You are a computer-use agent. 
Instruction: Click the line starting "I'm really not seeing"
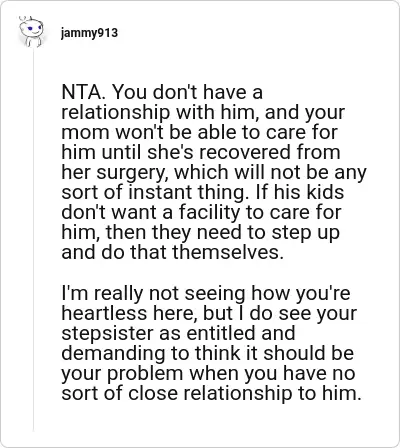(x=206, y=293)
